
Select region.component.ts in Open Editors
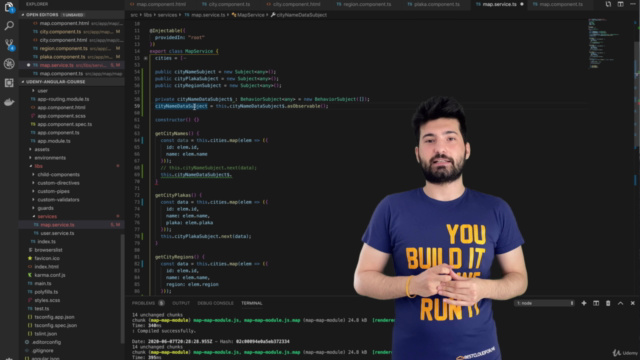point(63,48)
